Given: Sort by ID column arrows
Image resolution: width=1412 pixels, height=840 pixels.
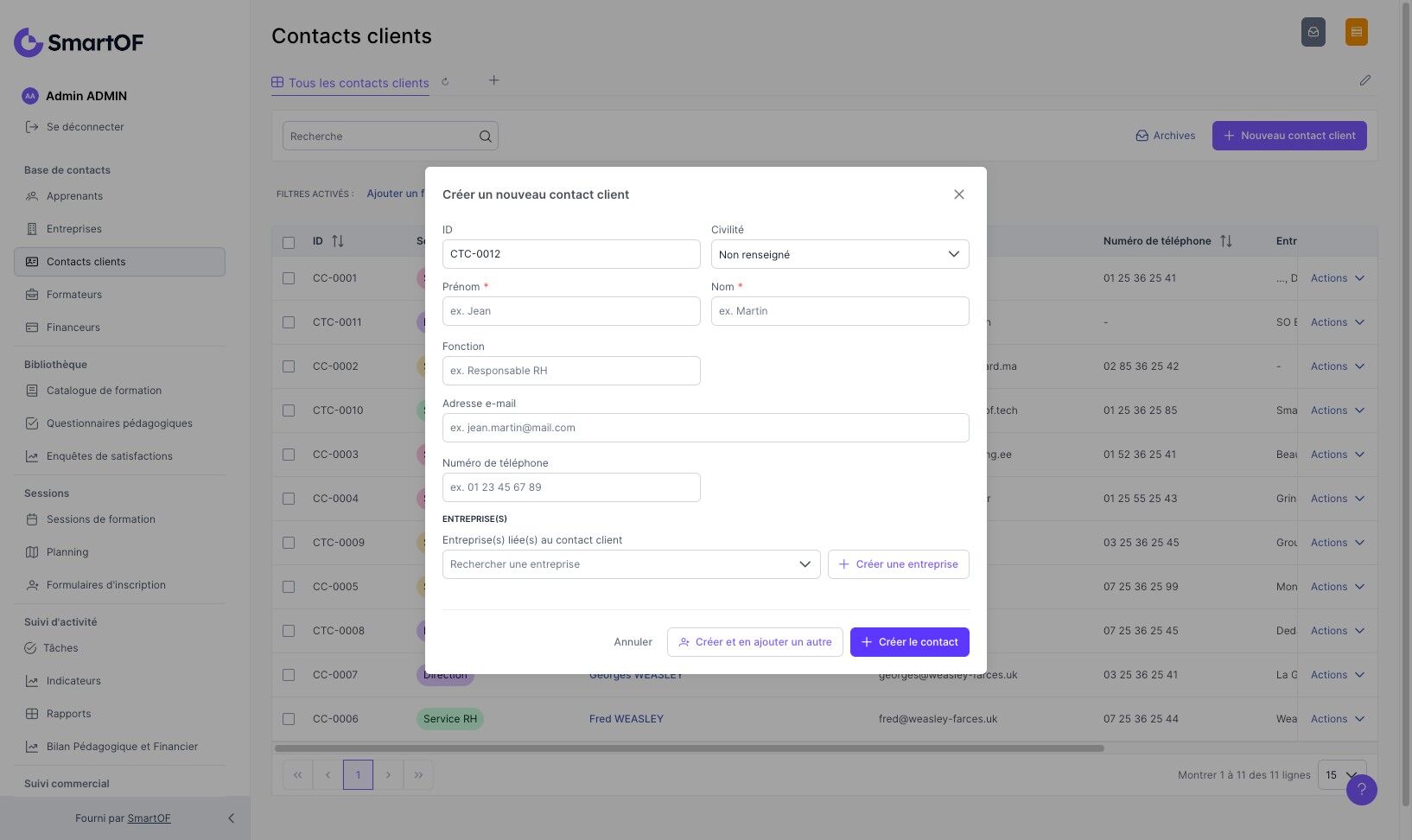Looking at the screenshot, I should pyautogui.click(x=338, y=241).
